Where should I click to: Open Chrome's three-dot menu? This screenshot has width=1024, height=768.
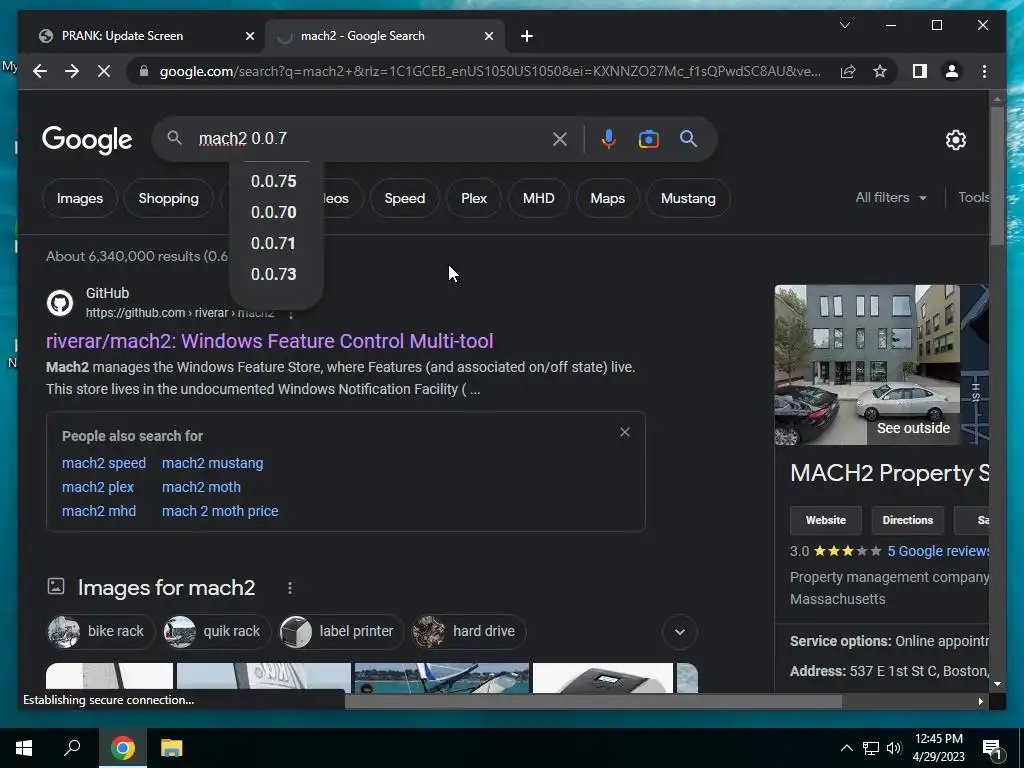984,71
